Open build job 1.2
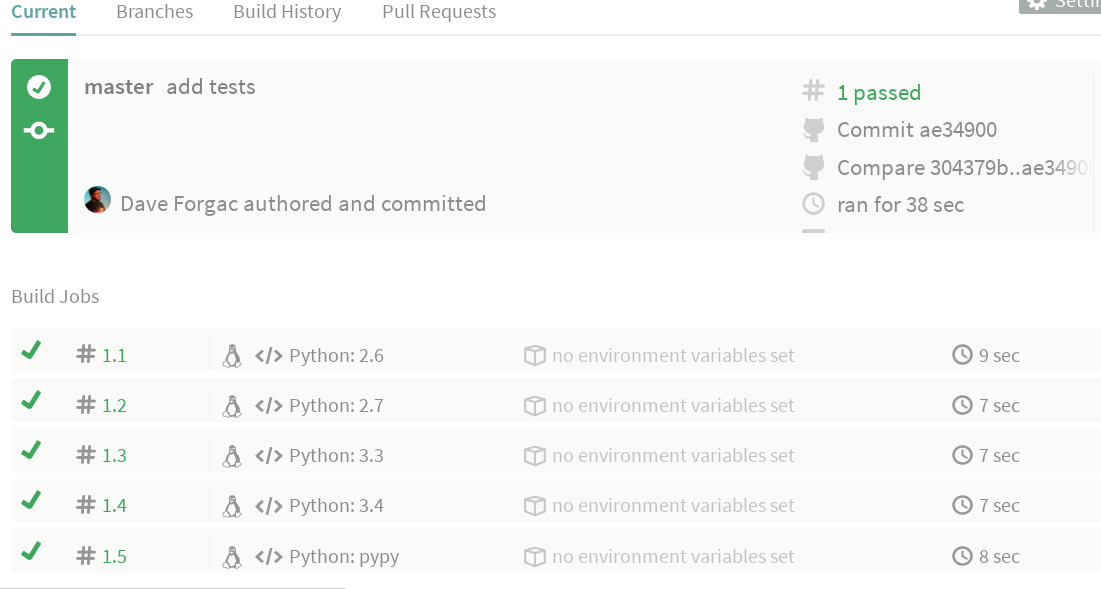Image resolution: width=1101 pixels, height=589 pixels. coord(114,405)
